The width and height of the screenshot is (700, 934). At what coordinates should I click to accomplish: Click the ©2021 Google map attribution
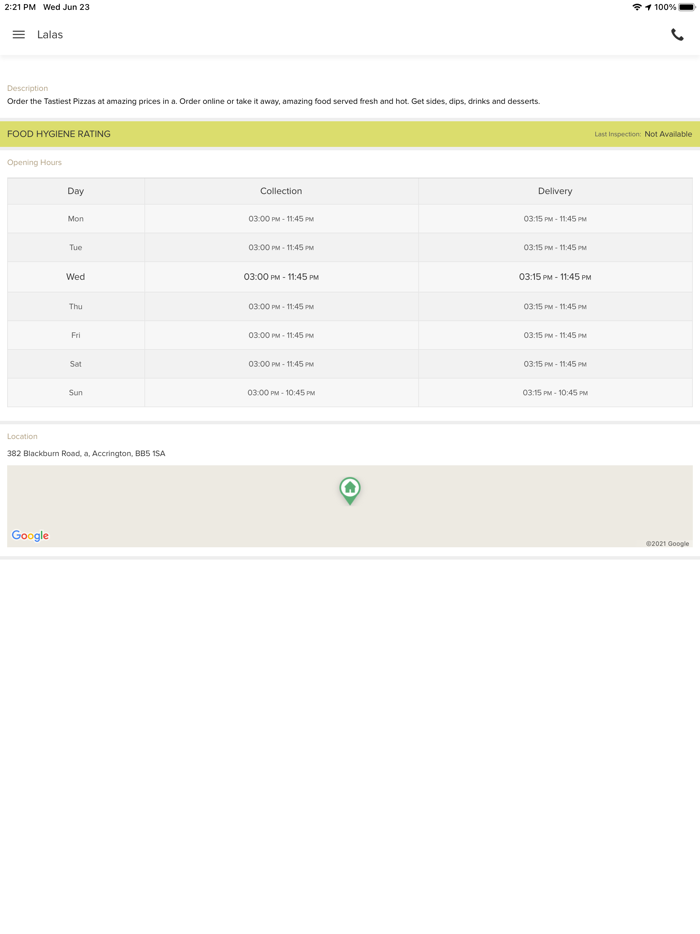(x=667, y=543)
